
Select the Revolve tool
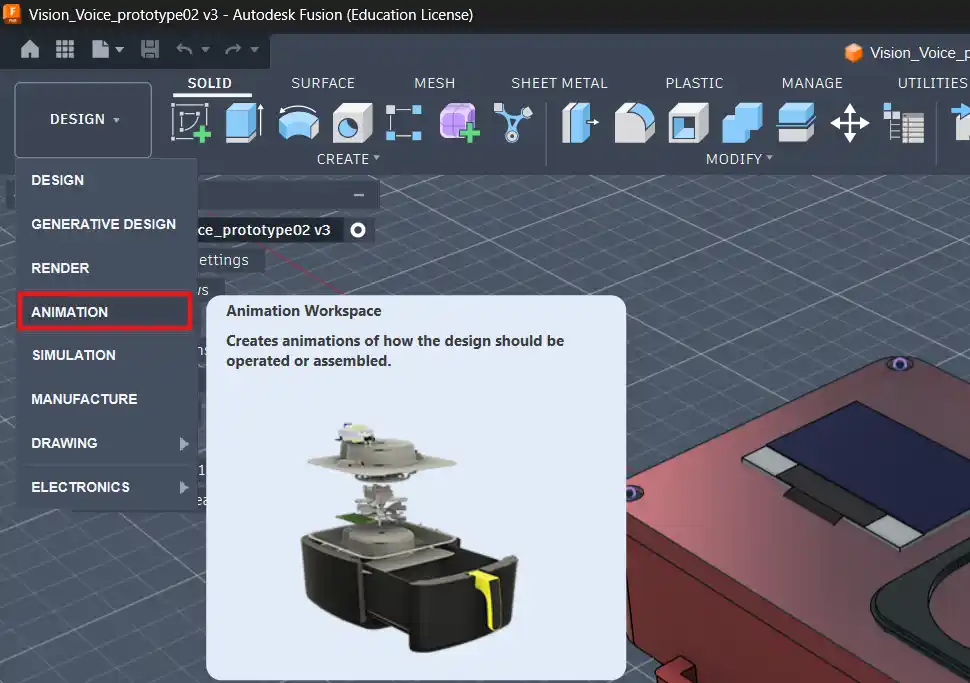click(298, 122)
